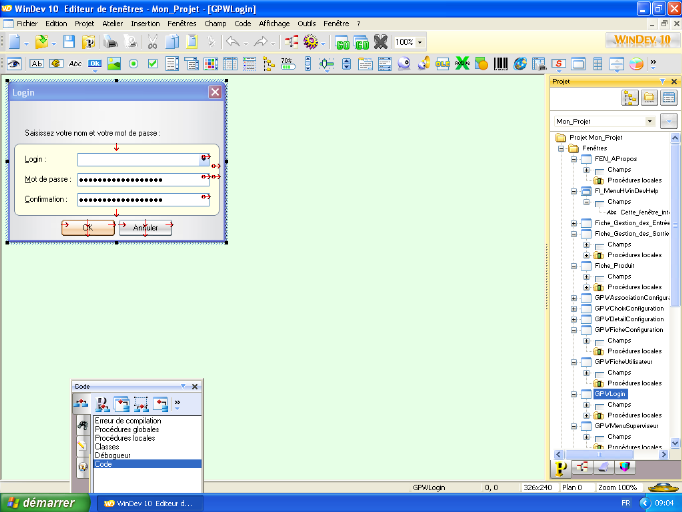
Task: Expand Champs under FEN_APropos
Action: pos(586,170)
